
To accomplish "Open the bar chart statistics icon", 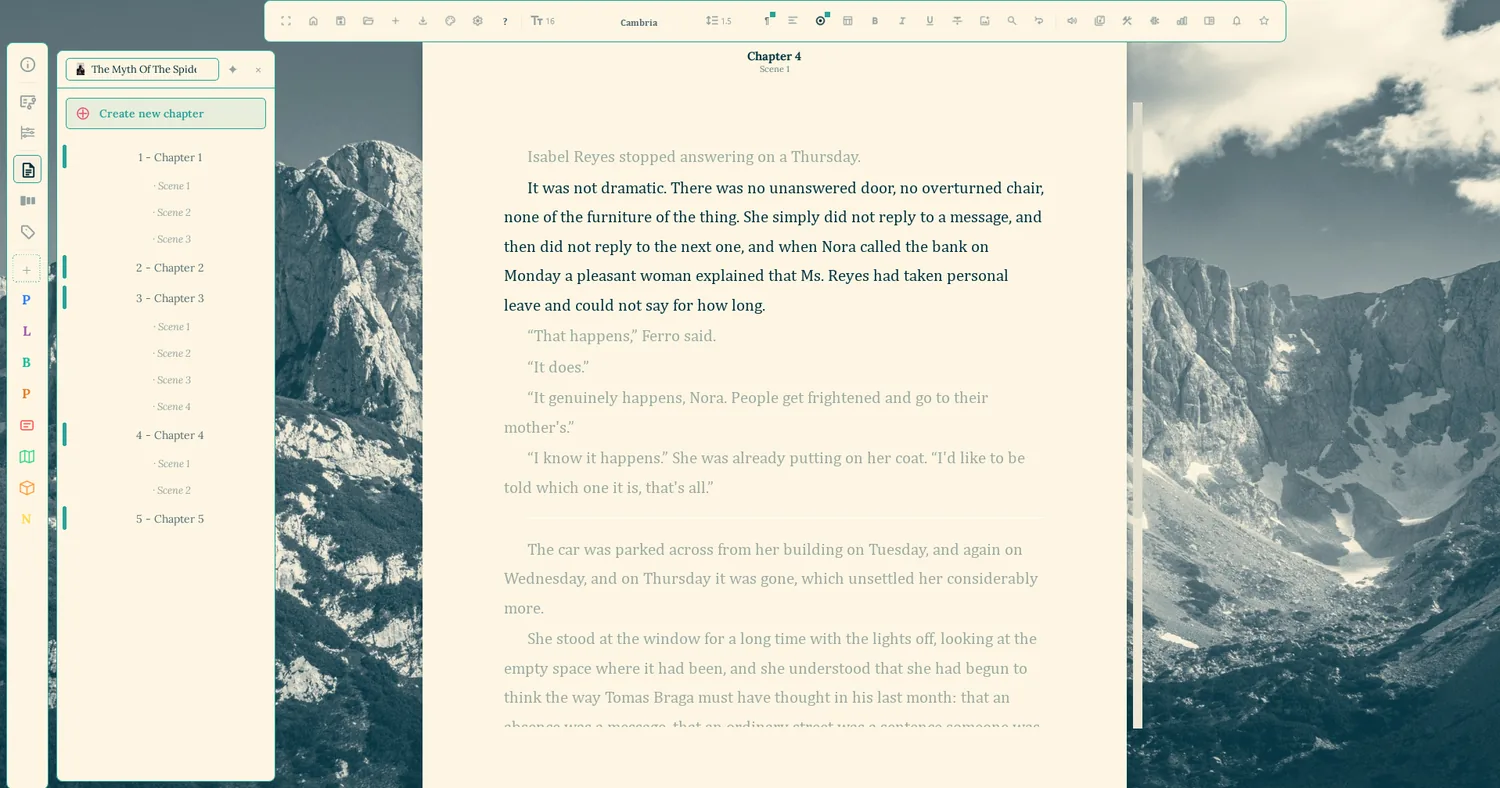I will pyautogui.click(x=1182, y=21).
